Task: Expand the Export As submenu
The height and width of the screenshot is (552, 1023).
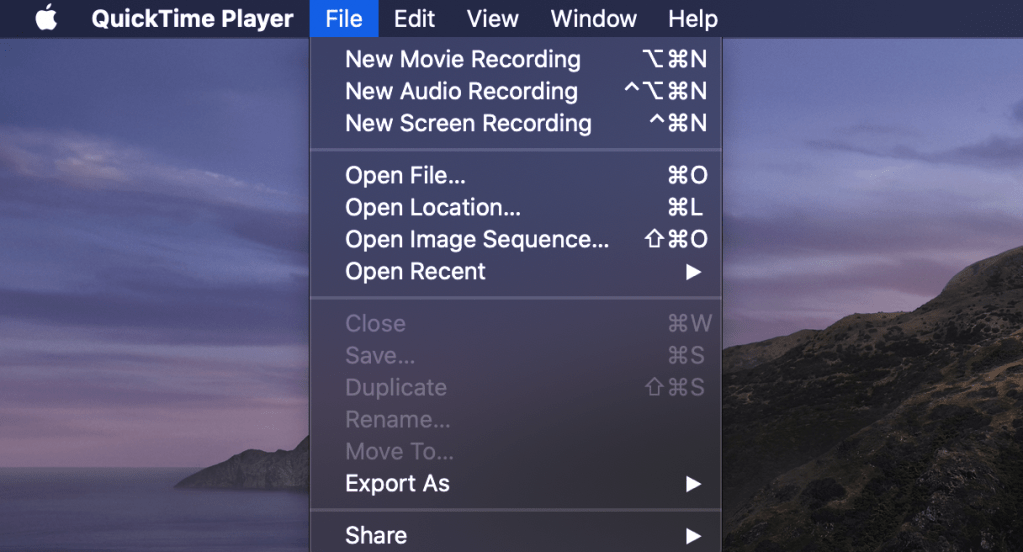Action: click(x=397, y=483)
